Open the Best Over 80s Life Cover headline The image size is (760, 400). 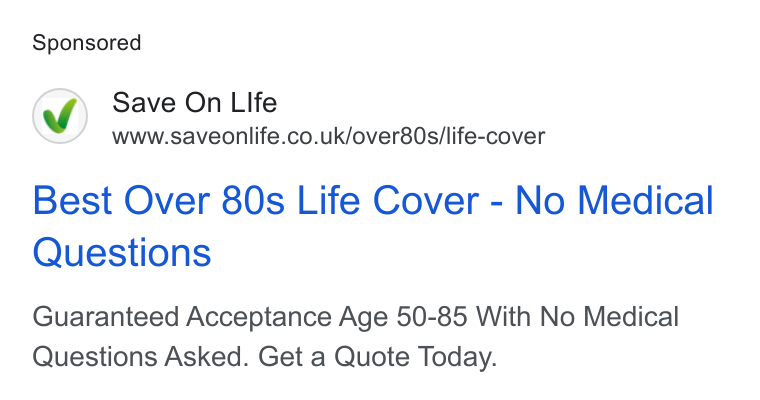[x=373, y=226]
